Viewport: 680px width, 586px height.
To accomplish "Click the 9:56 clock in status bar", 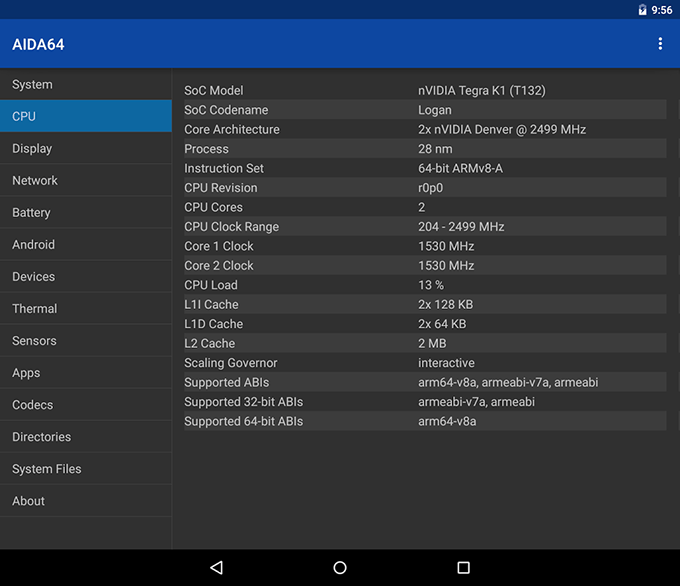I will pyautogui.click(x=661, y=10).
